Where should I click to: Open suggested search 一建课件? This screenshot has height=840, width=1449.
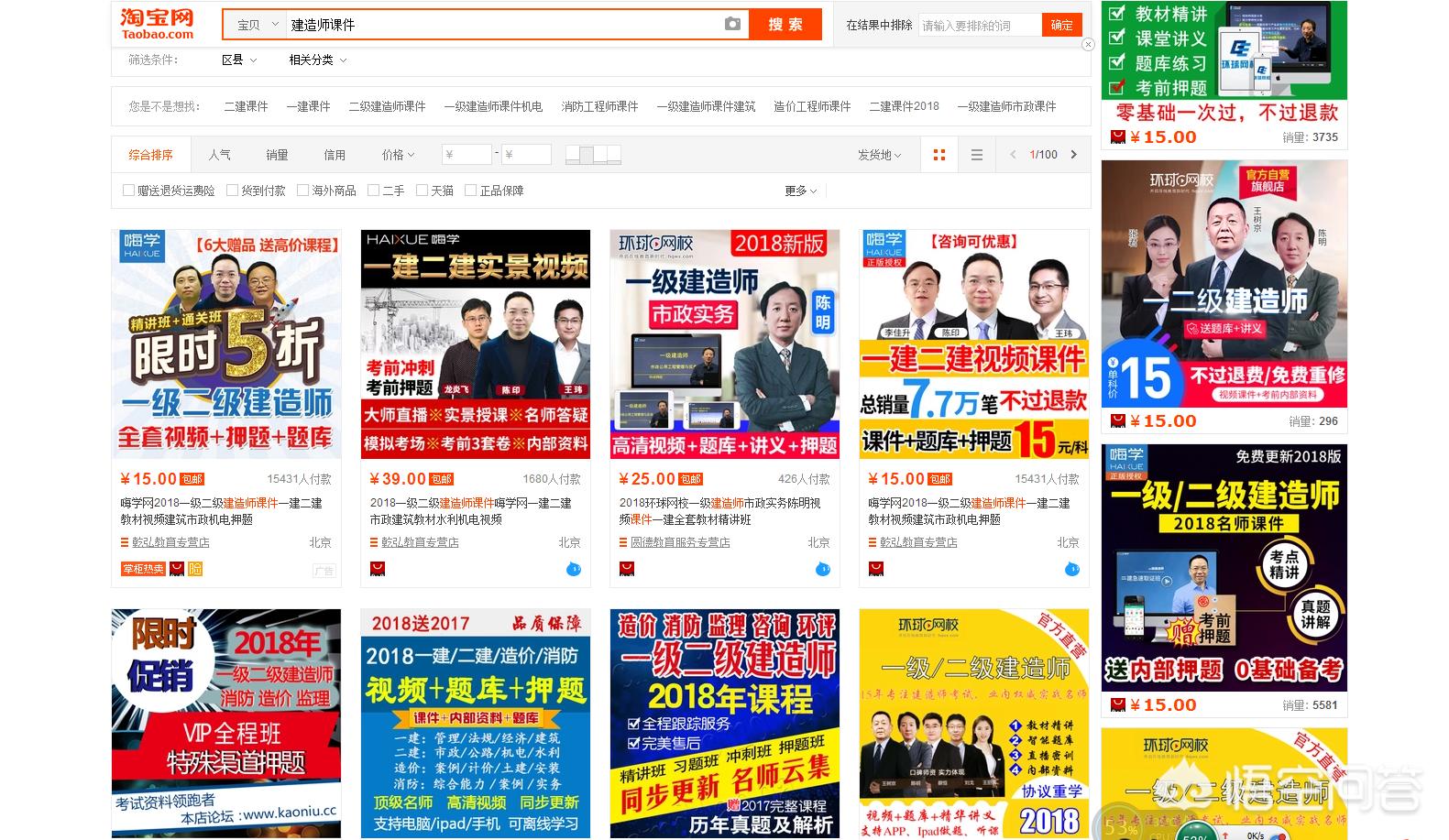(x=308, y=106)
